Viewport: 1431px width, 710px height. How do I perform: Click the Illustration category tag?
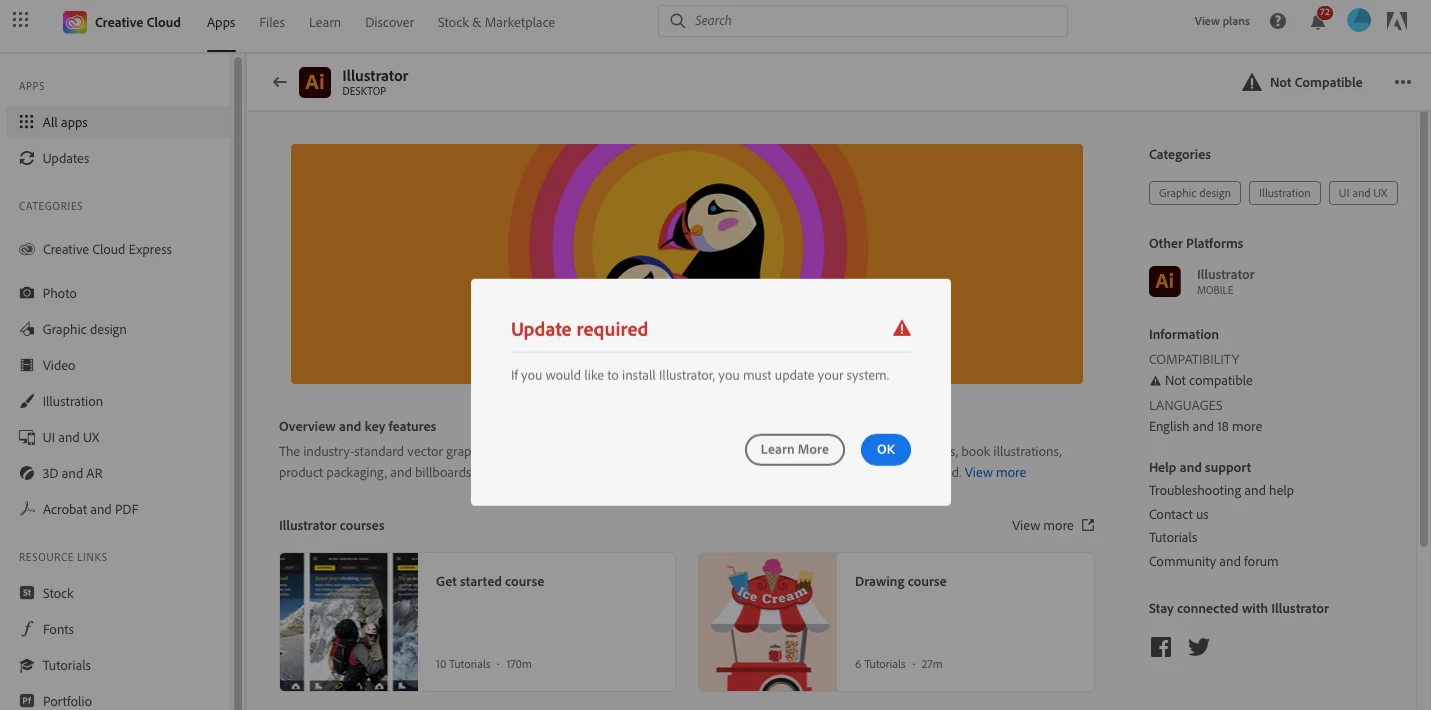[1284, 193]
